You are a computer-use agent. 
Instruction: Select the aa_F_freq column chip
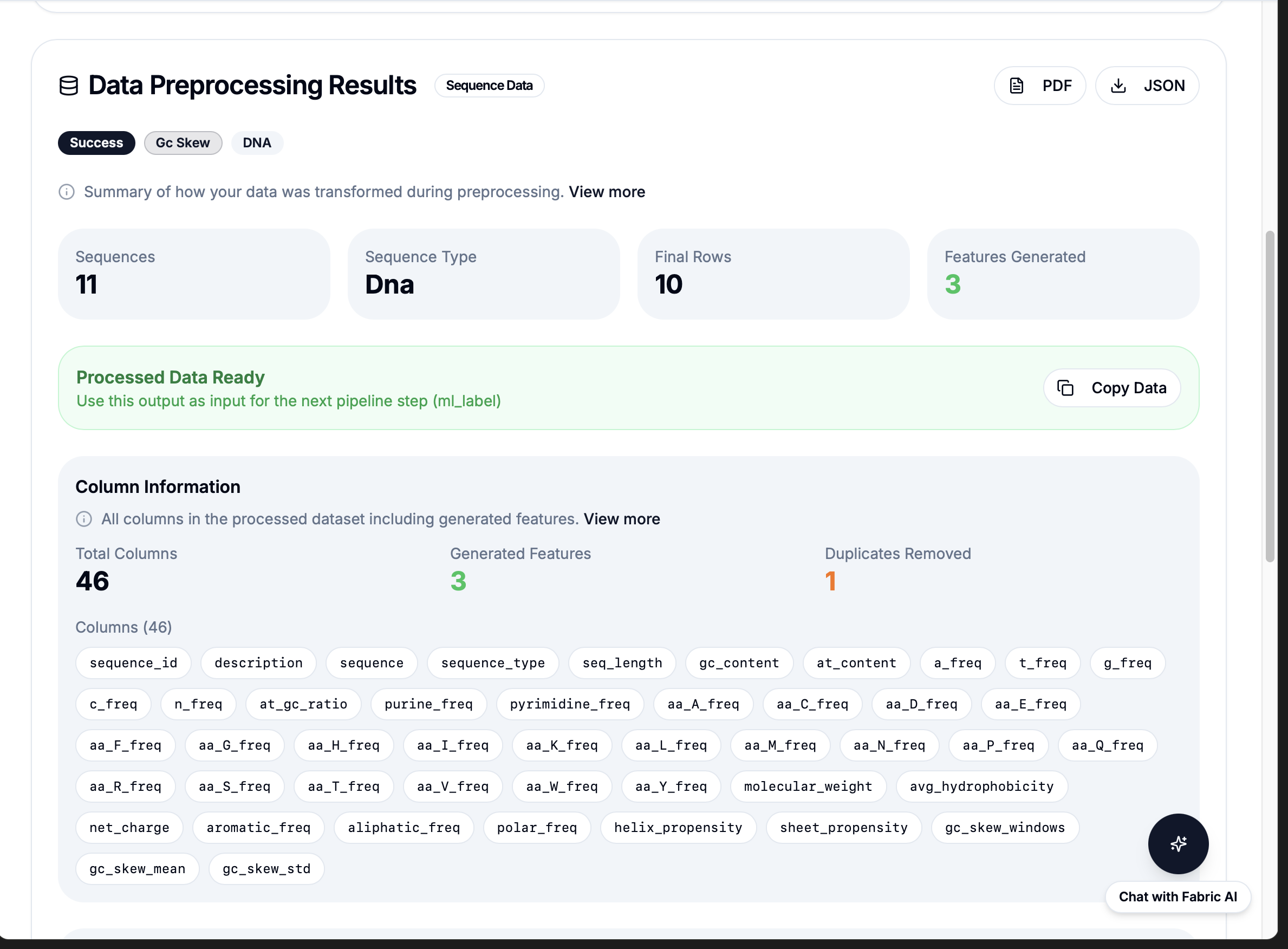point(125,746)
